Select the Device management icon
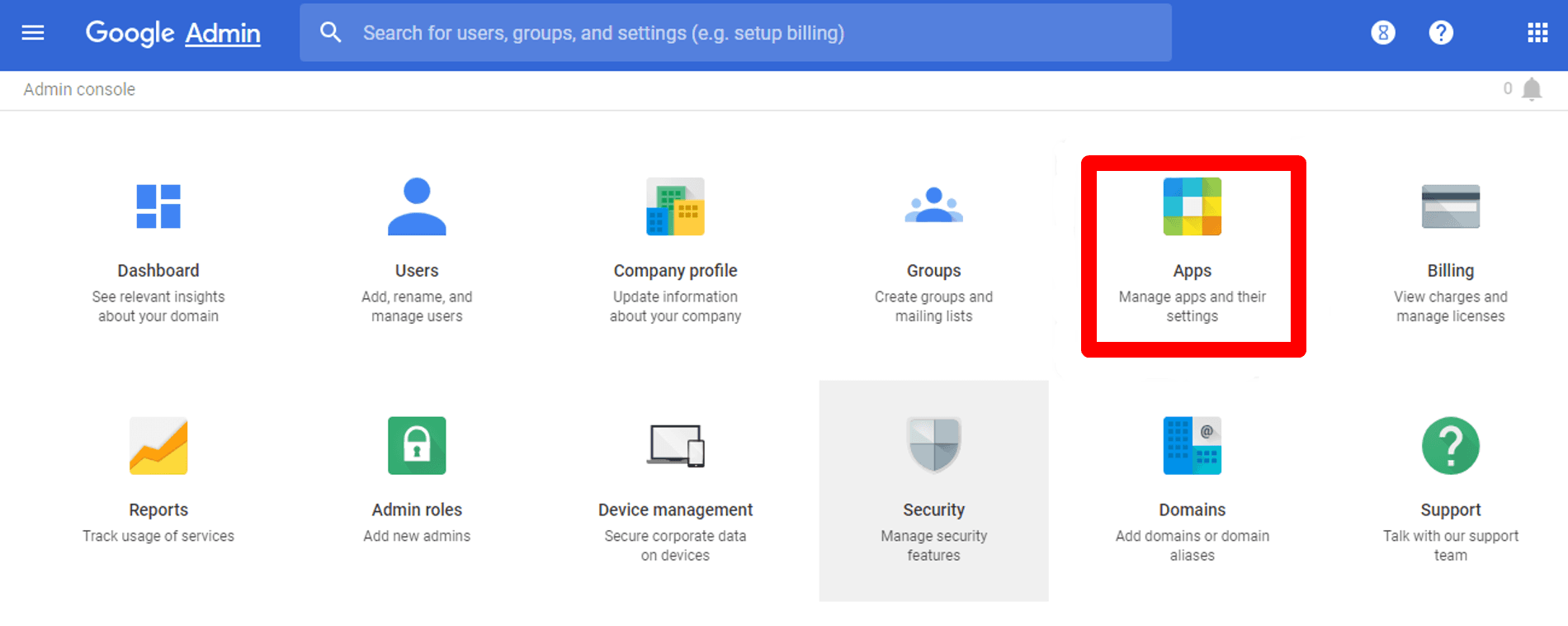 [675, 446]
